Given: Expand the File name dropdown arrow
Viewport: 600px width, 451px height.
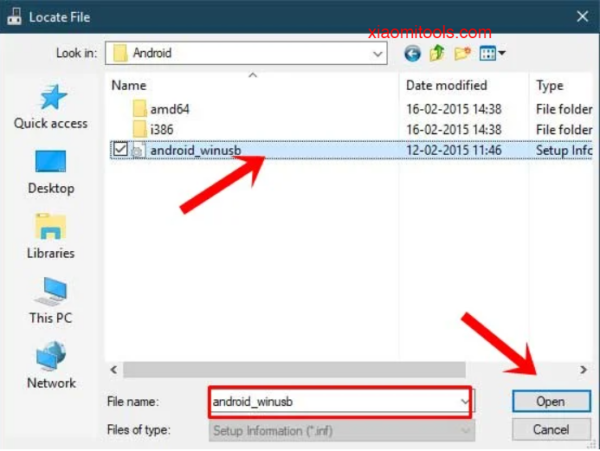Looking at the screenshot, I should click(464, 401).
